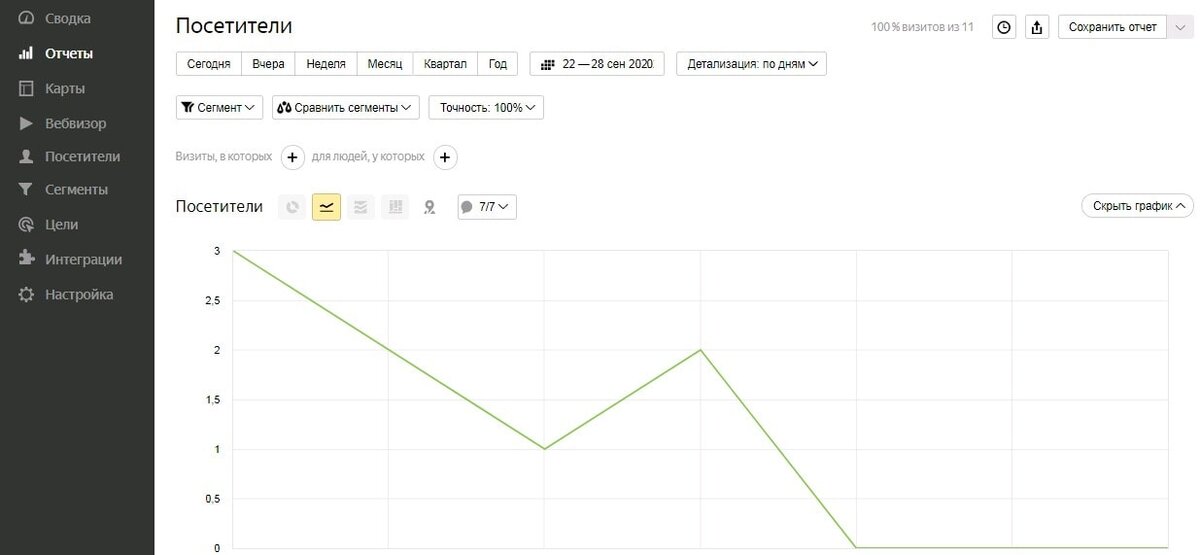Click the Сохранить отчет button
The height and width of the screenshot is (555, 1200).
(x=1112, y=27)
